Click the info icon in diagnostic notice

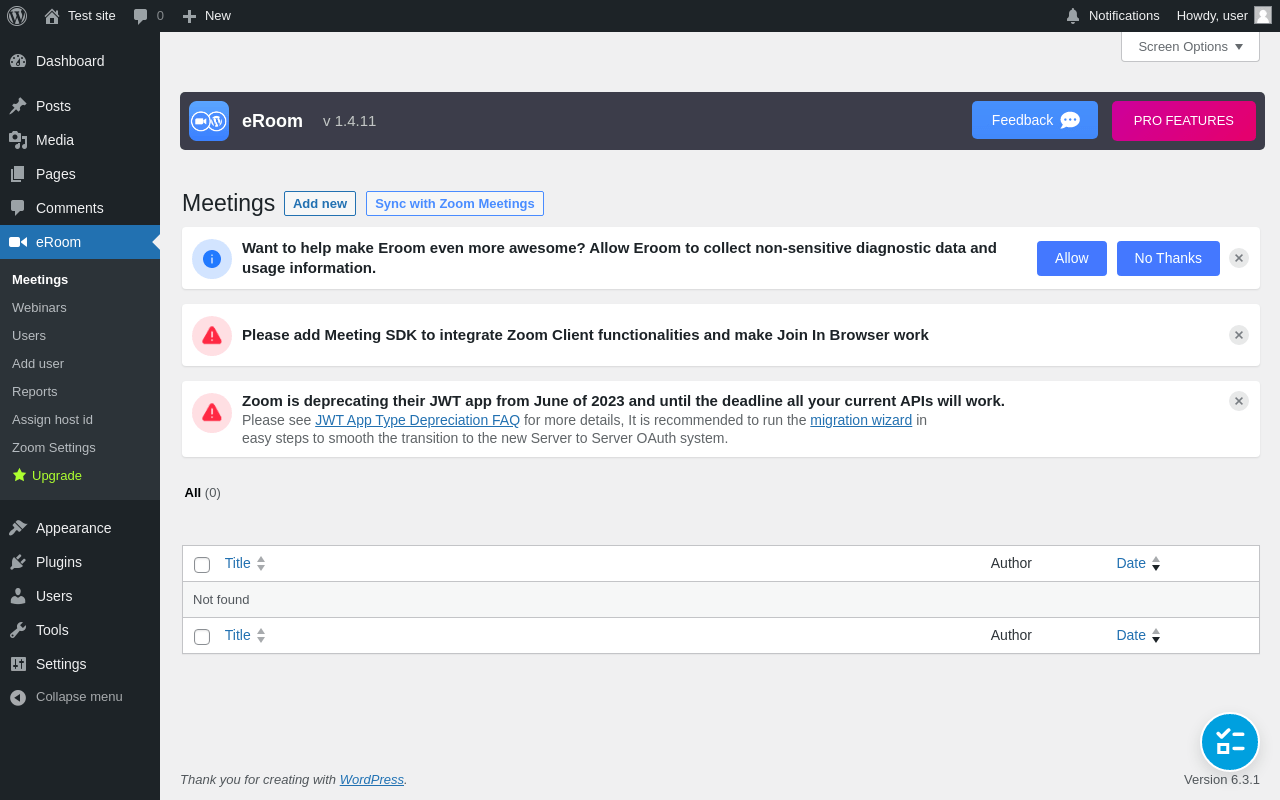point(212,259)
